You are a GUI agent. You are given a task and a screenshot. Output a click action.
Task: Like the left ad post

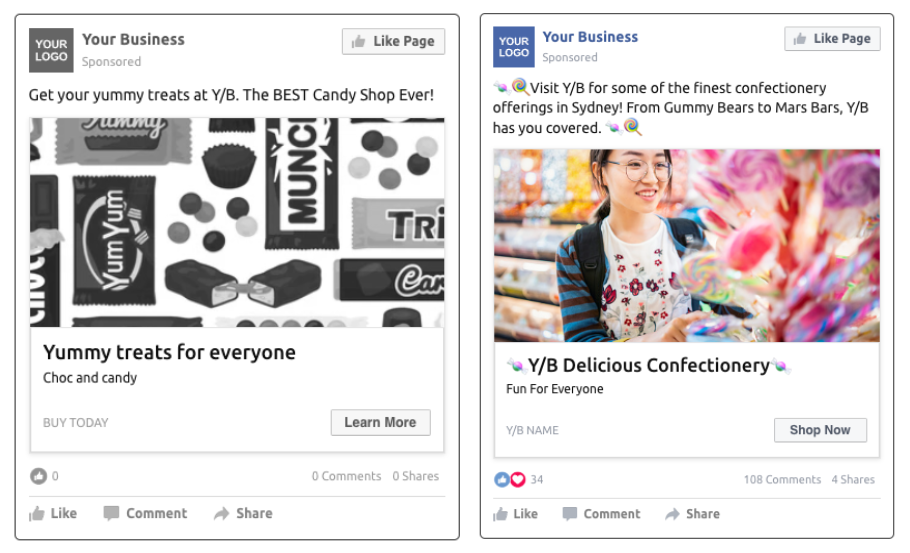coord(53,513)
